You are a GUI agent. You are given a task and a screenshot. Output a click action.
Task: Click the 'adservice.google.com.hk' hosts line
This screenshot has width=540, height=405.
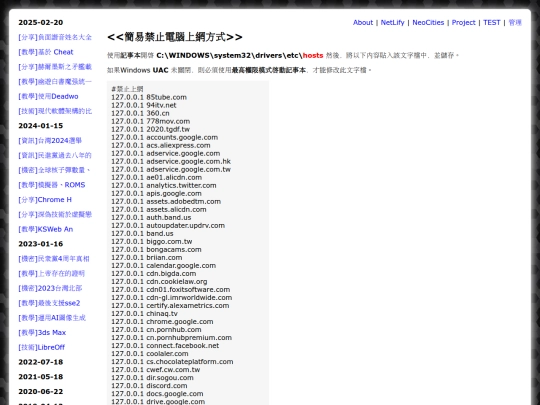(x=171, y=162)
